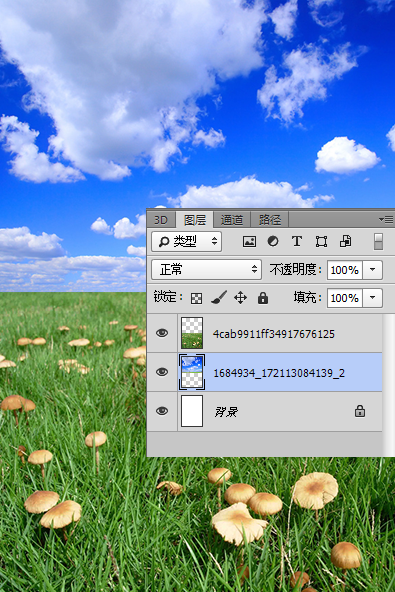Lock all padlock icon
Image resolution: width=395 pixels, height=592 pixels.
263,298
